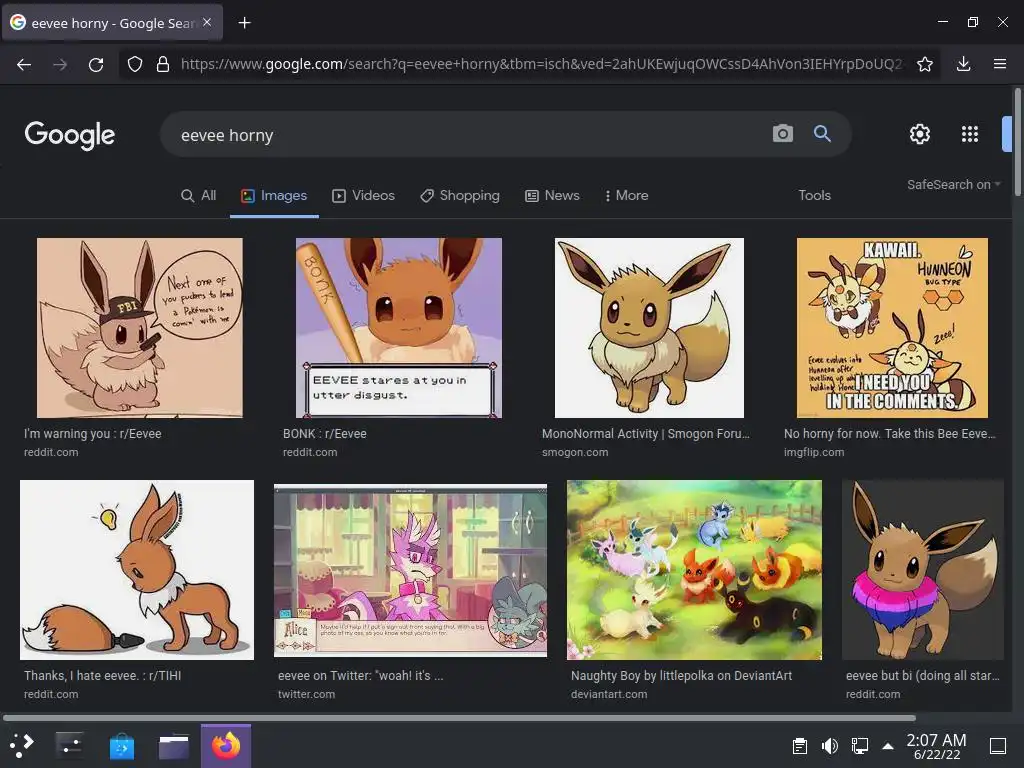Click the show desktop button

click(998, 746)
